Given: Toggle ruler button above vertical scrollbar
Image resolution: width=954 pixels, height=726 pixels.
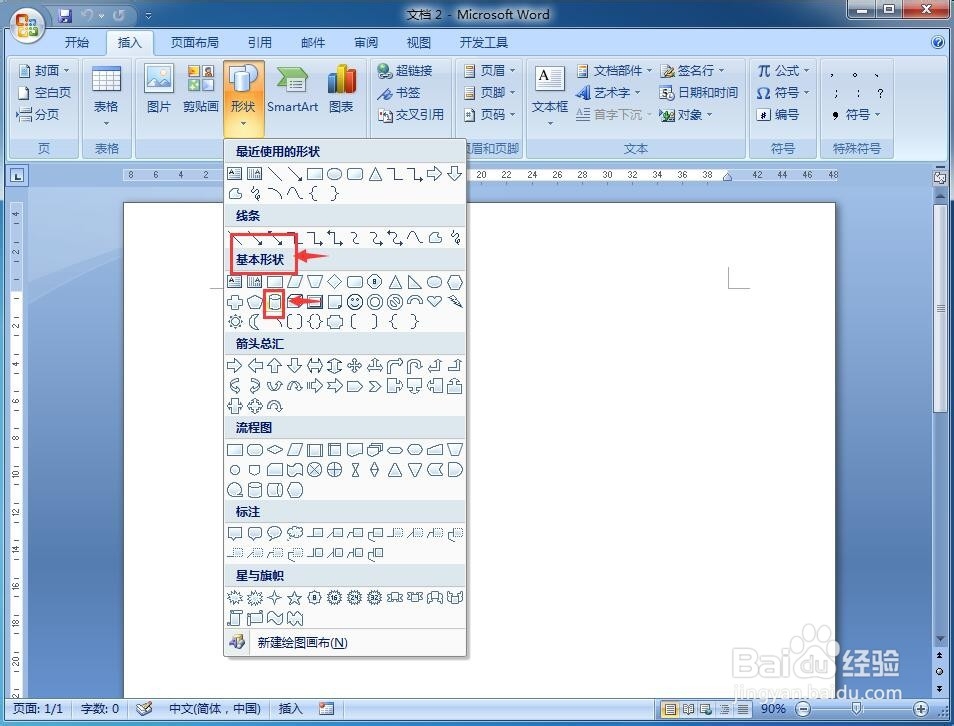Looking at the screenshot, I should point(940,177).
